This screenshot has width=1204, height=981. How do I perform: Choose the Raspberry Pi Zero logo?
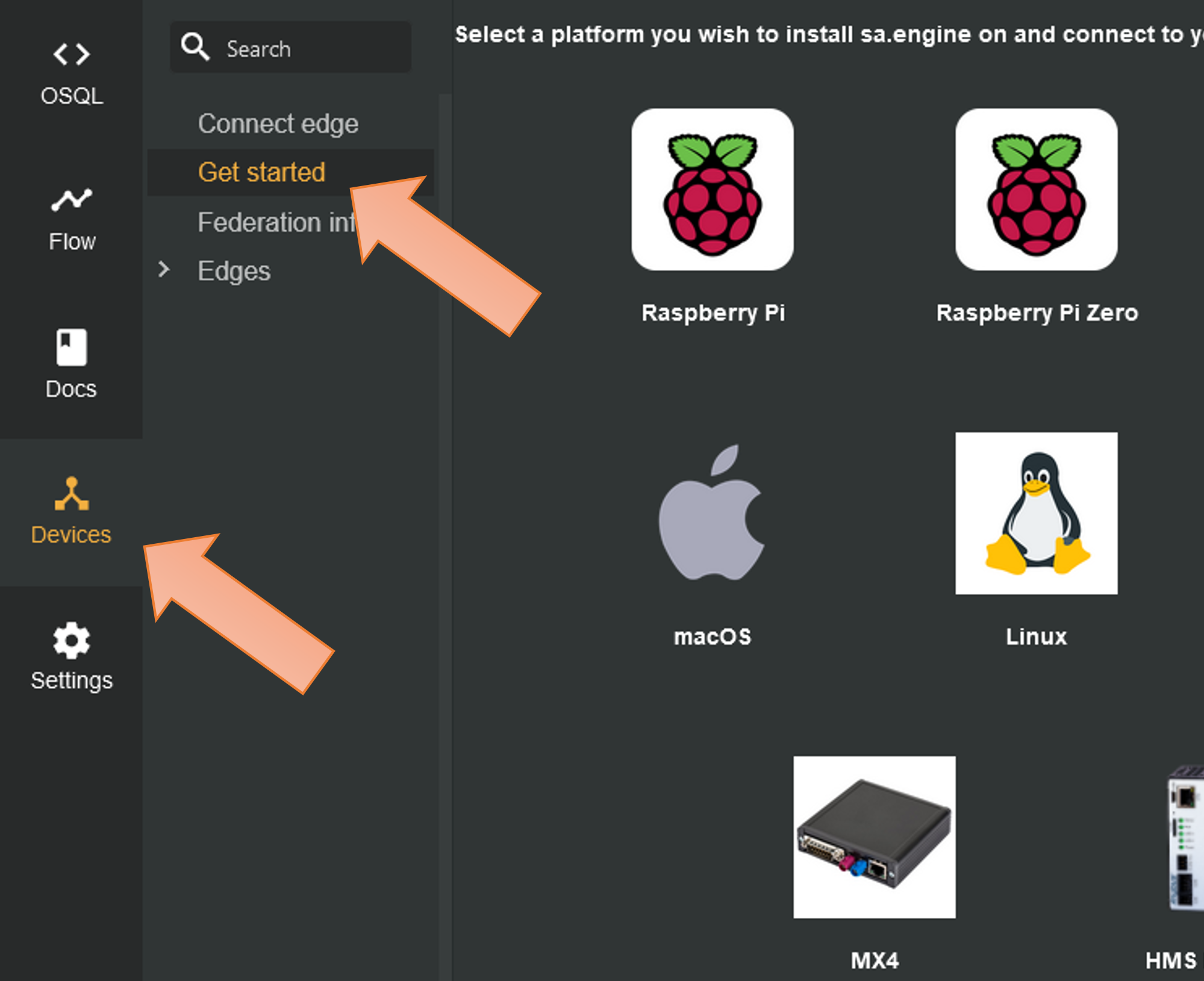(x=1037, y=189)
